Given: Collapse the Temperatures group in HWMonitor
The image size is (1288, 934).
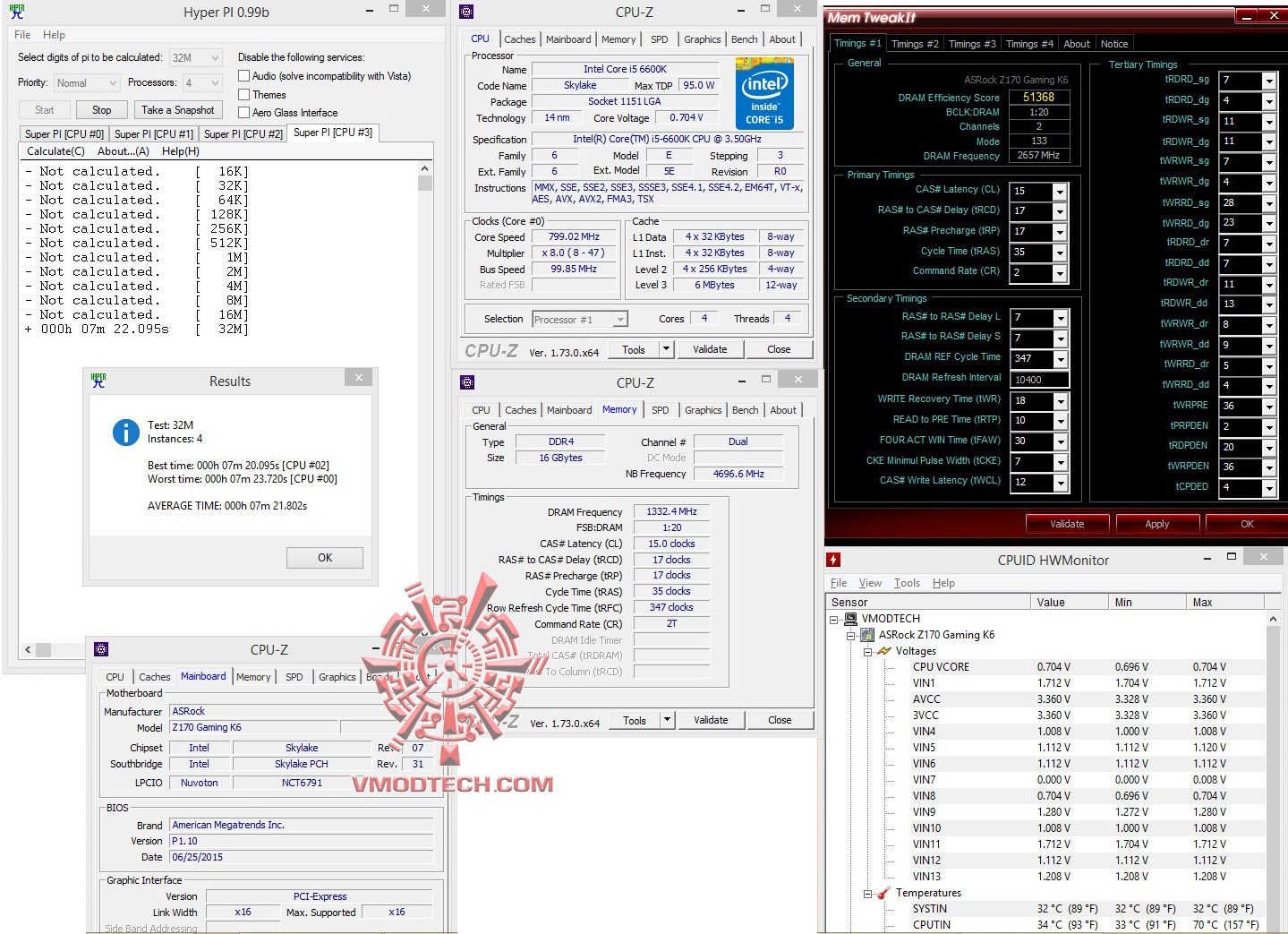Looking at the screenshot, I should pos(867,894).
